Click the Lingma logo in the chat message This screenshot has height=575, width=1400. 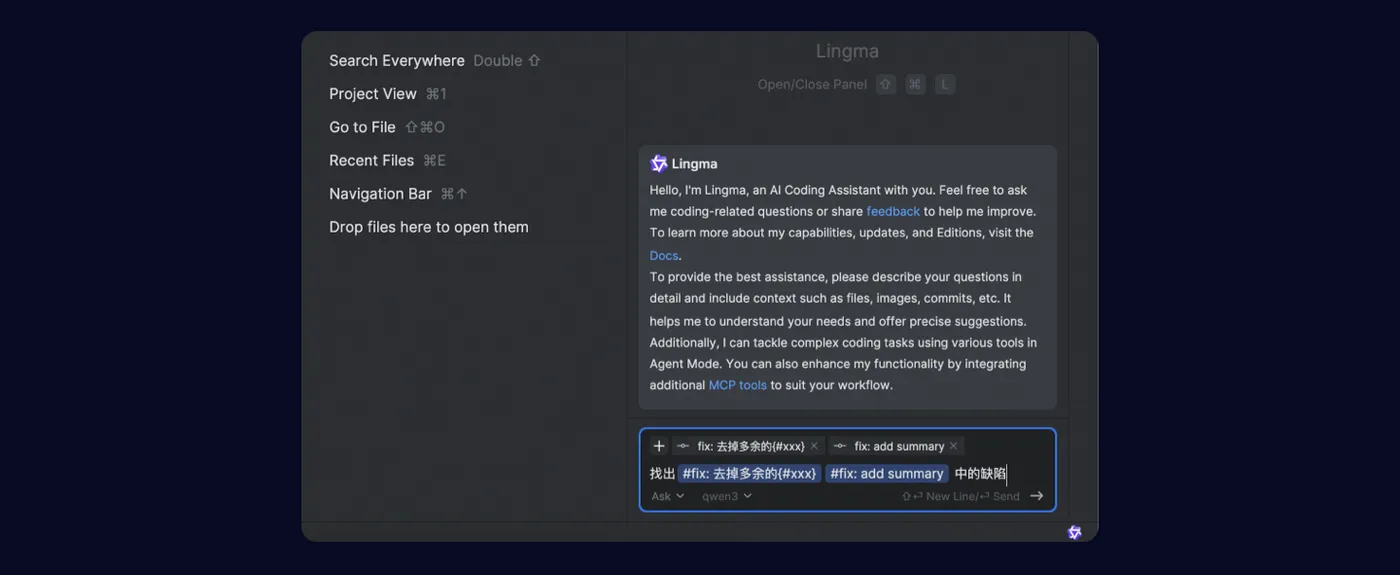[x=658, y=163]
